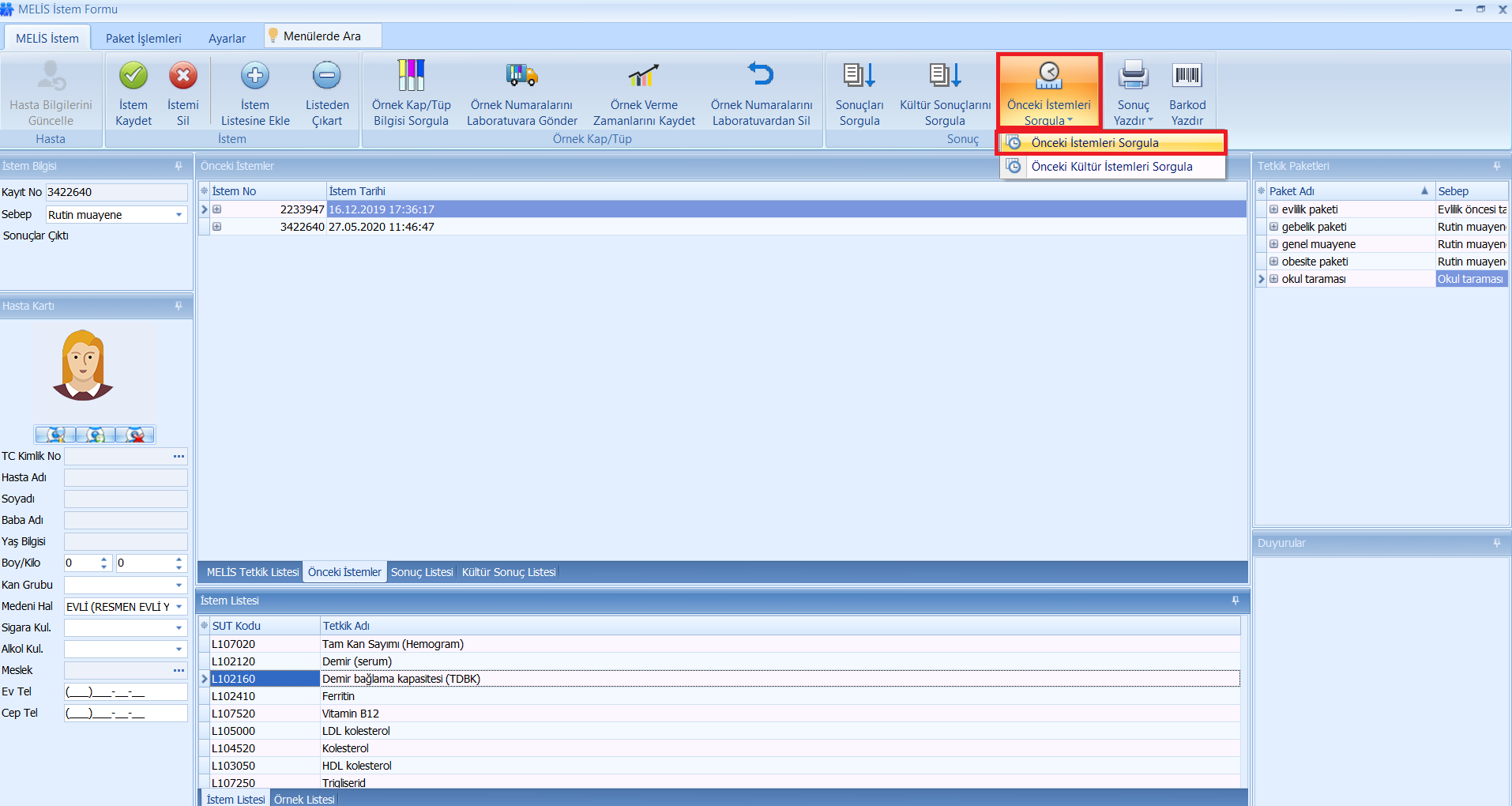The width and height of the screenshot is (1512, 806).
Task: Open the Medeni Hal dropdown
Action: (179, 606)
